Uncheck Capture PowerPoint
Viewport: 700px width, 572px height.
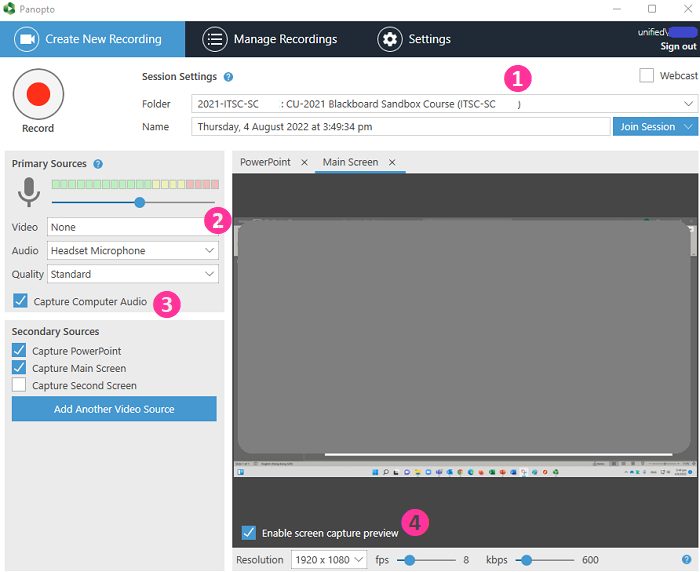[x=19, y=350]
